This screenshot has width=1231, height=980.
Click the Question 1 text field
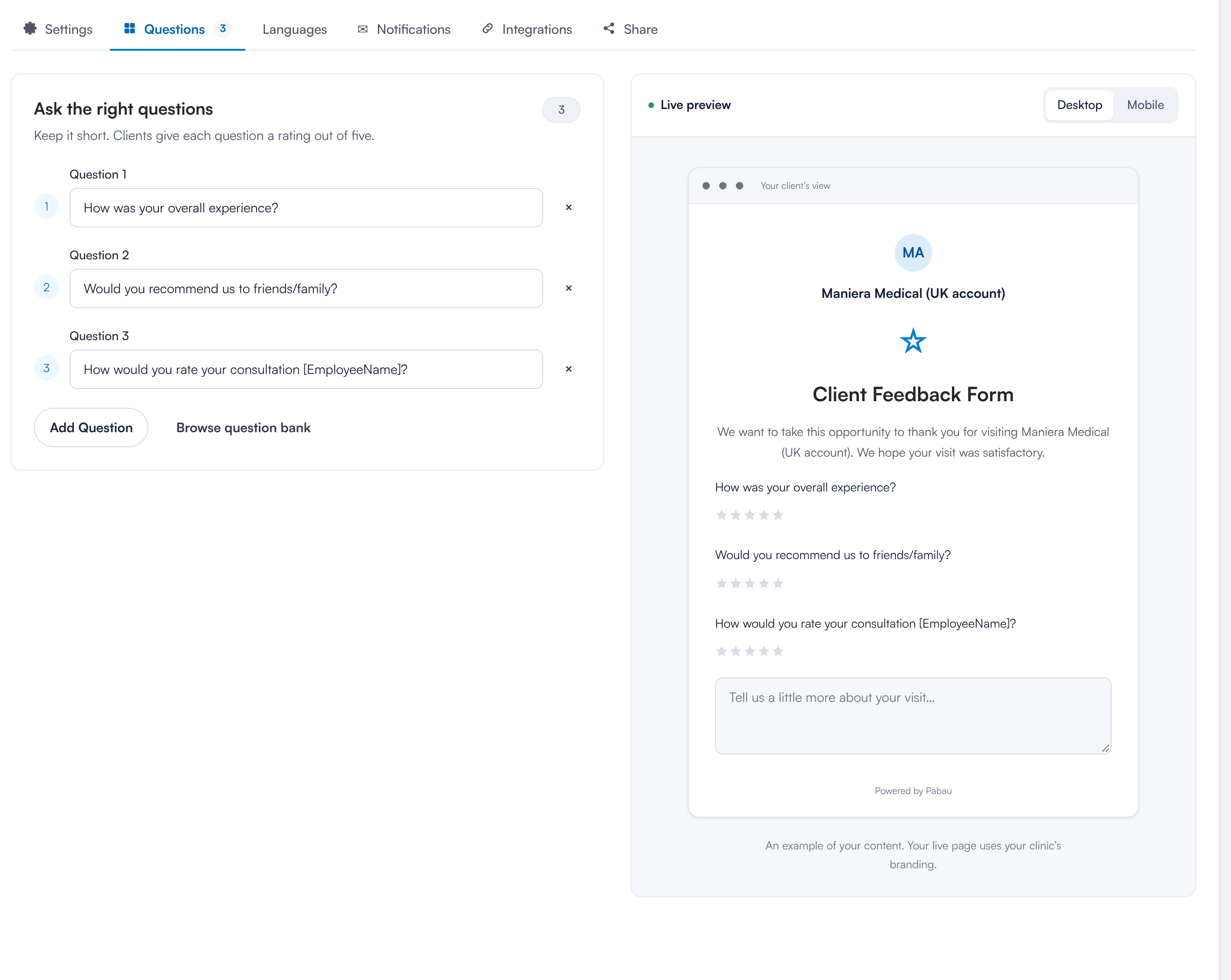point(306,208)
